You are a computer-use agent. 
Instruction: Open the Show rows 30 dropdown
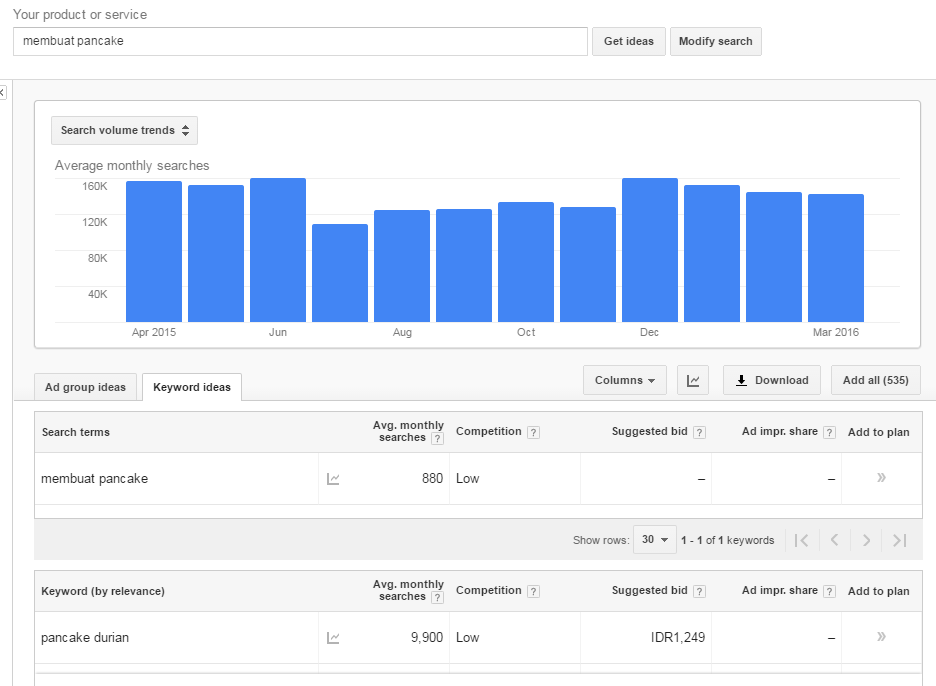655,540
